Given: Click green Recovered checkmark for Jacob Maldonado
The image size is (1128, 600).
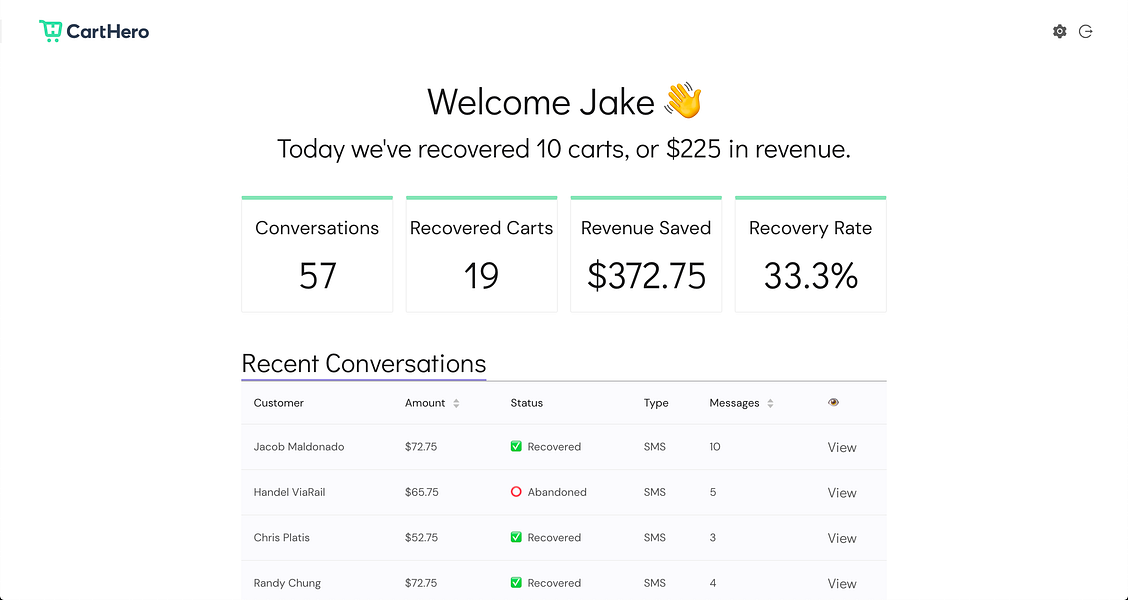Looking at the screenshot, I should pyautogui.click(x=516, y=446).
